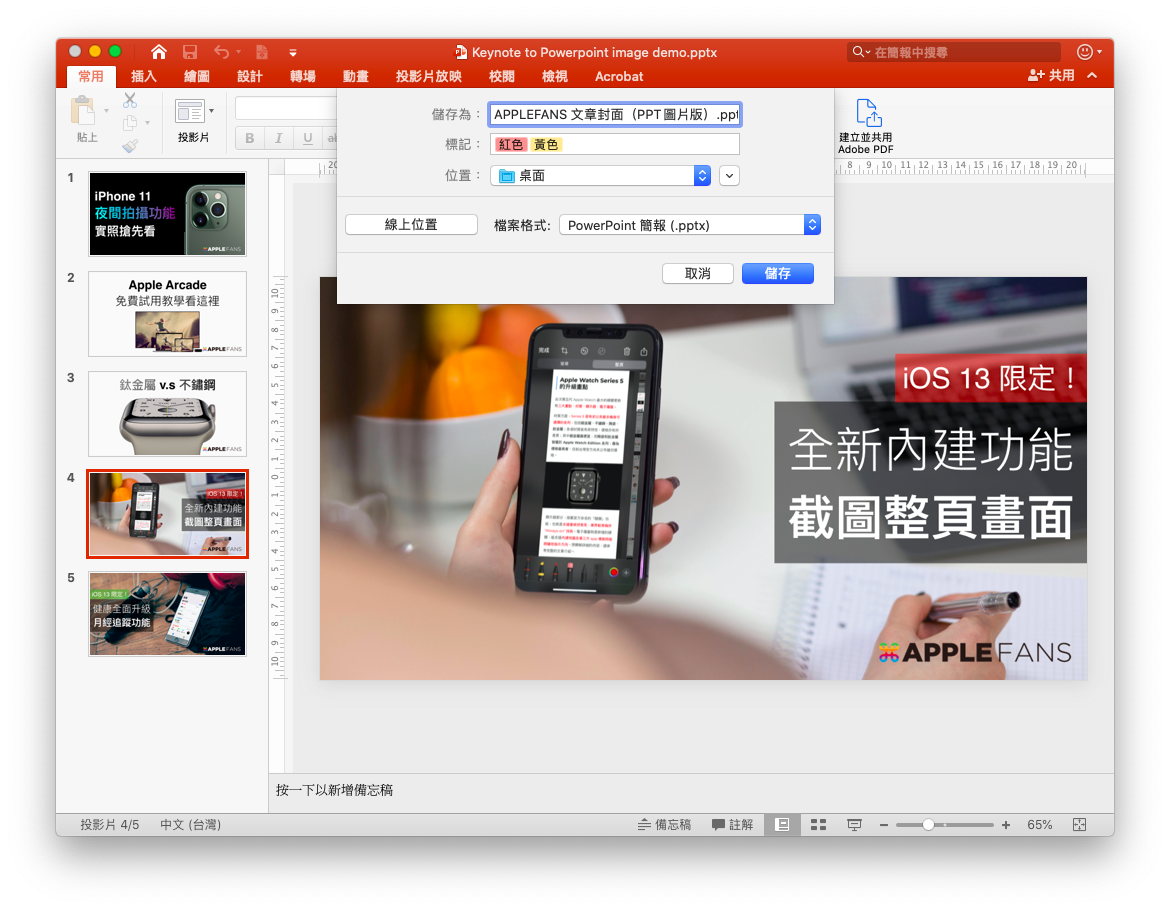Switch to Slide Sorter grid view icon

pyautogui.click(x=819, y=824)
